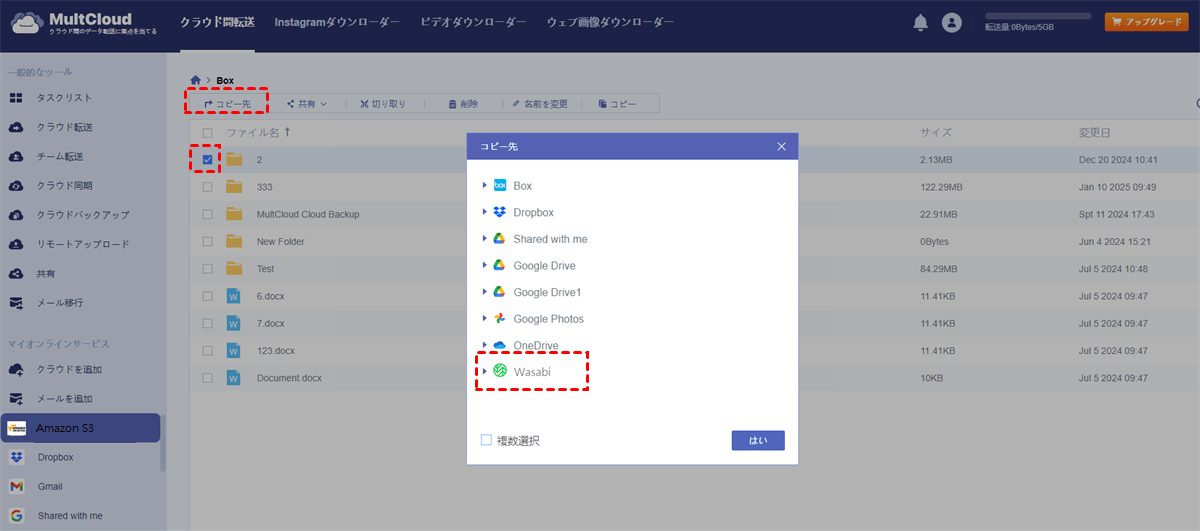Click the Box breadcrumb link
Image resolution: width=1200 pixels, height=531 pixels.
point(225,79)
